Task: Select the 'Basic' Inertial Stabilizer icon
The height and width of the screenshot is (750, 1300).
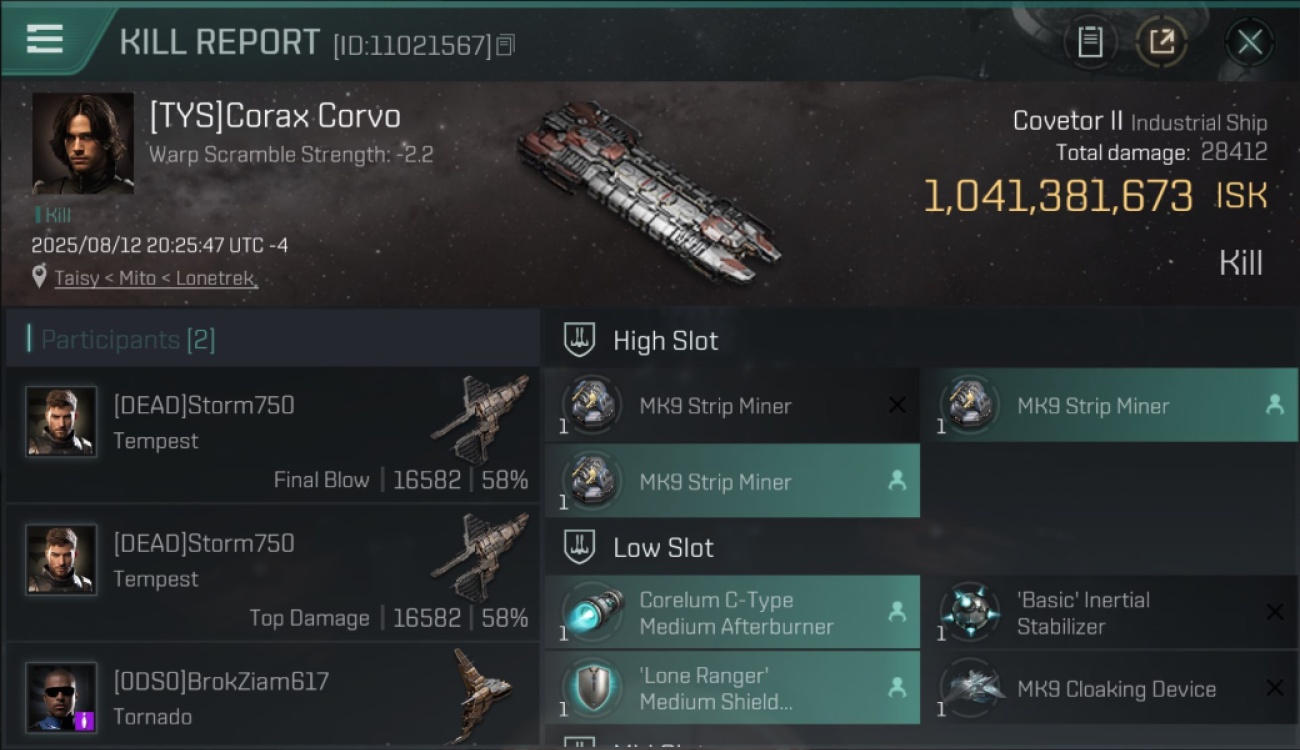Action: tap(970, 612)
